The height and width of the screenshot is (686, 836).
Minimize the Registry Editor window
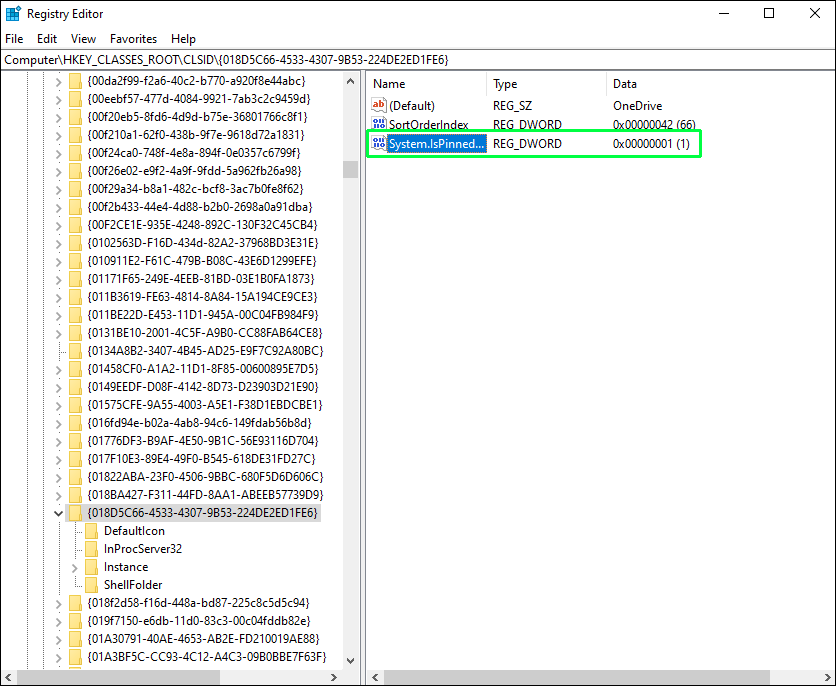point(724,13)
